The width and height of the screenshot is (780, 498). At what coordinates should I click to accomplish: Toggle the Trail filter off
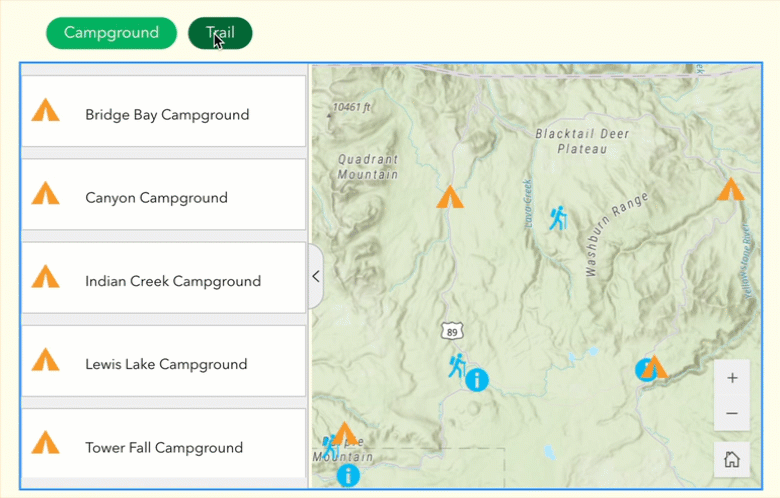(x=220, y=33)
